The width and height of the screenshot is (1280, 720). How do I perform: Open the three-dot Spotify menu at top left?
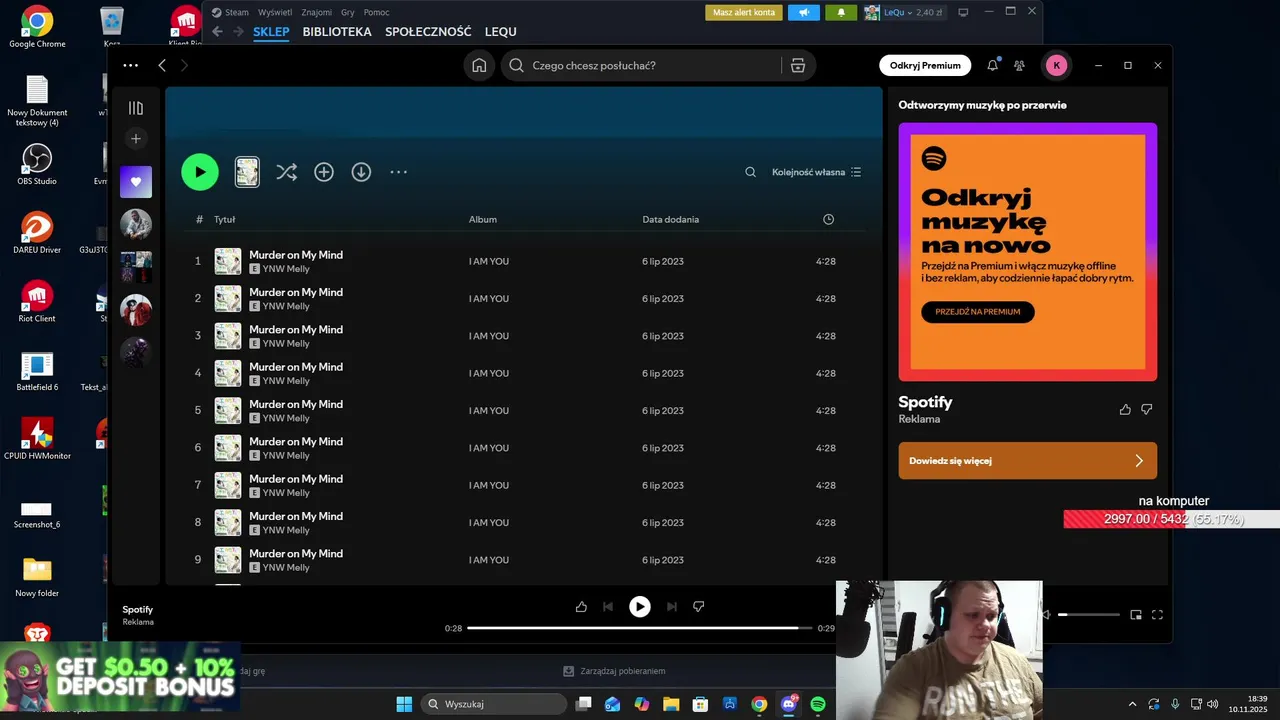tap(131, 65)
